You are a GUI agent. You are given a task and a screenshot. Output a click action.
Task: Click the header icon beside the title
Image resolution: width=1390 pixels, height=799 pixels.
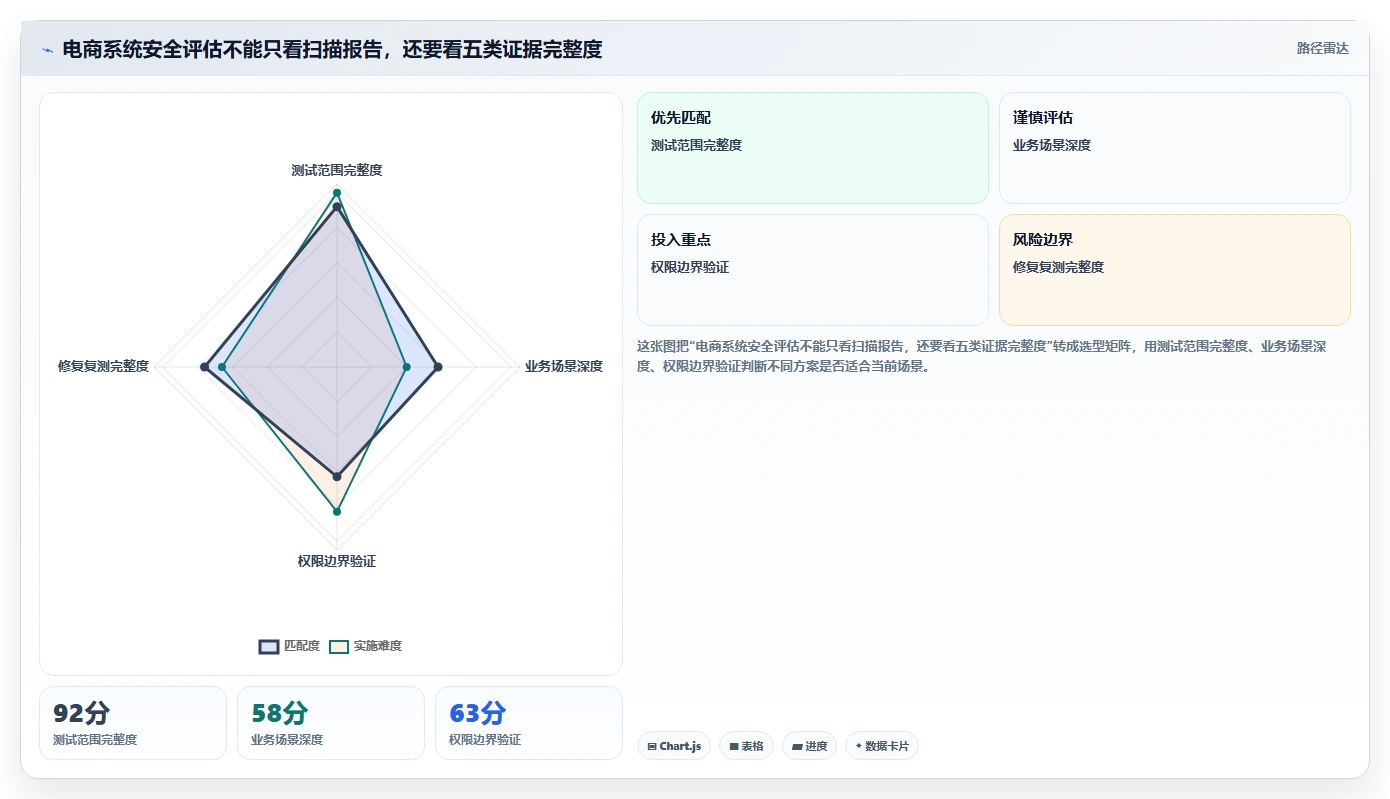(x=47, y=50)
